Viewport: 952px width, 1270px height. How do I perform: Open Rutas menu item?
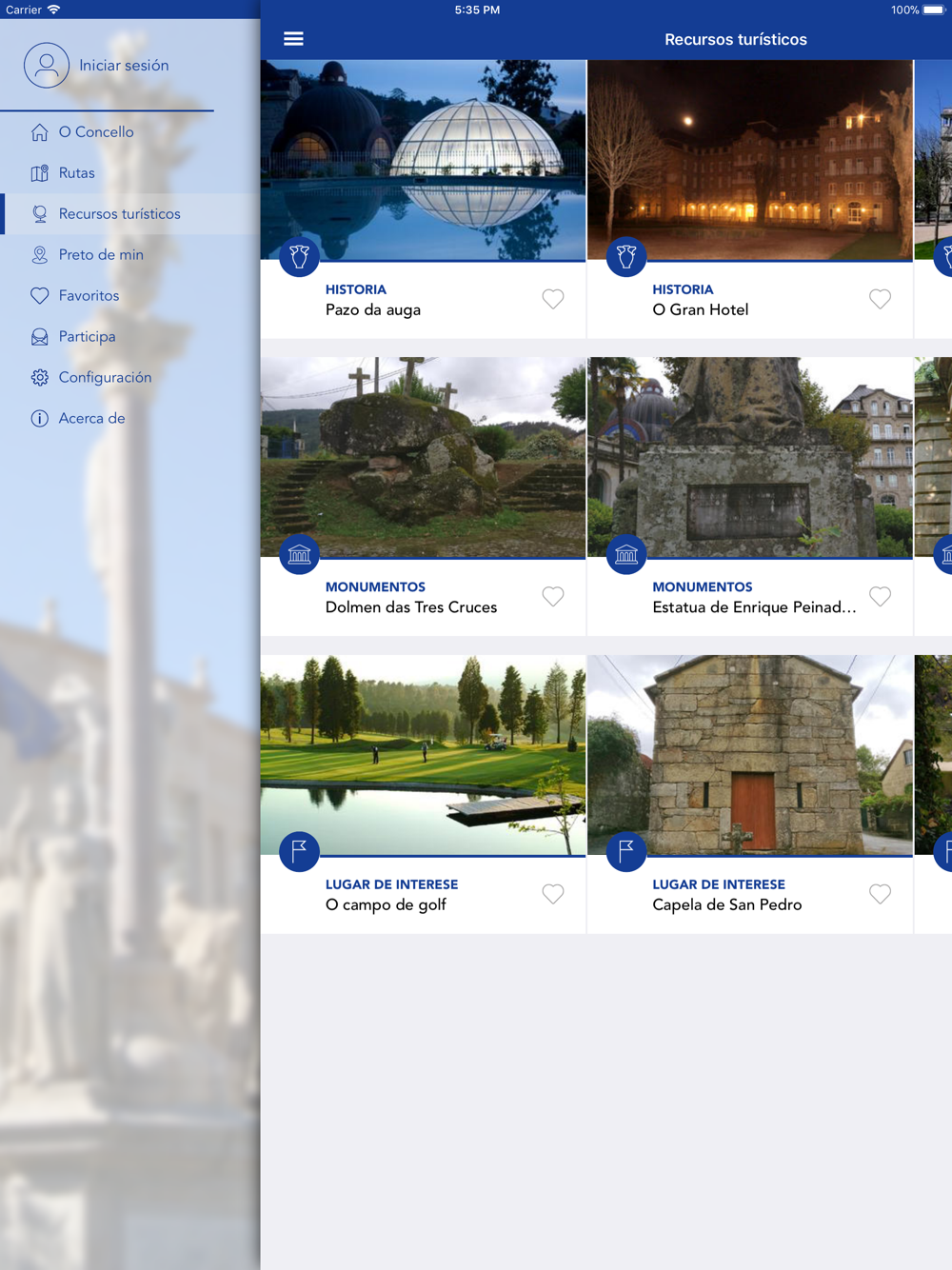[x=130, y=173]
